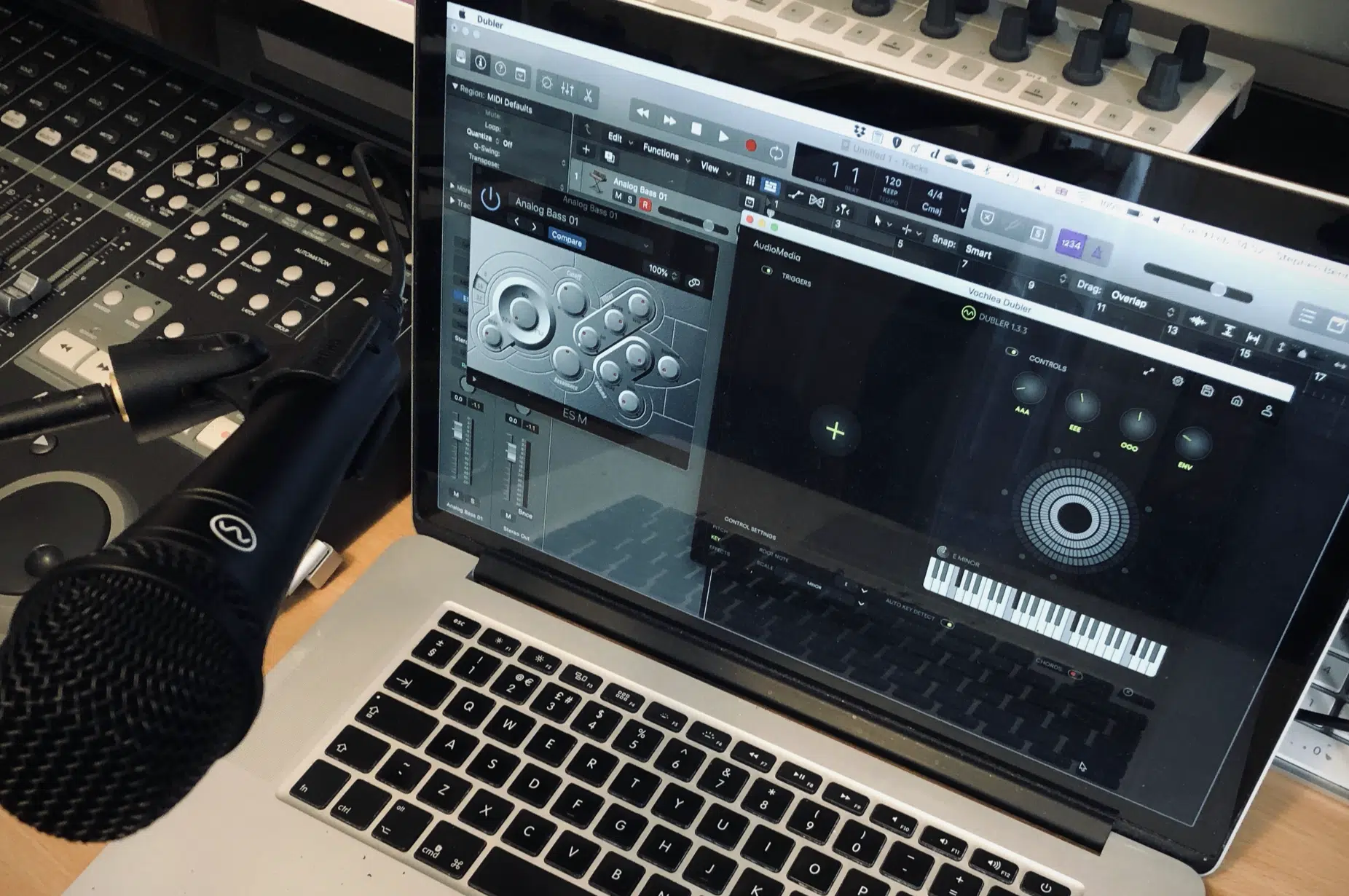The width and height of the screenshot is (1349, 896).
Task: Toggle the 1234 count-in button
Action: pos(1071,243)
